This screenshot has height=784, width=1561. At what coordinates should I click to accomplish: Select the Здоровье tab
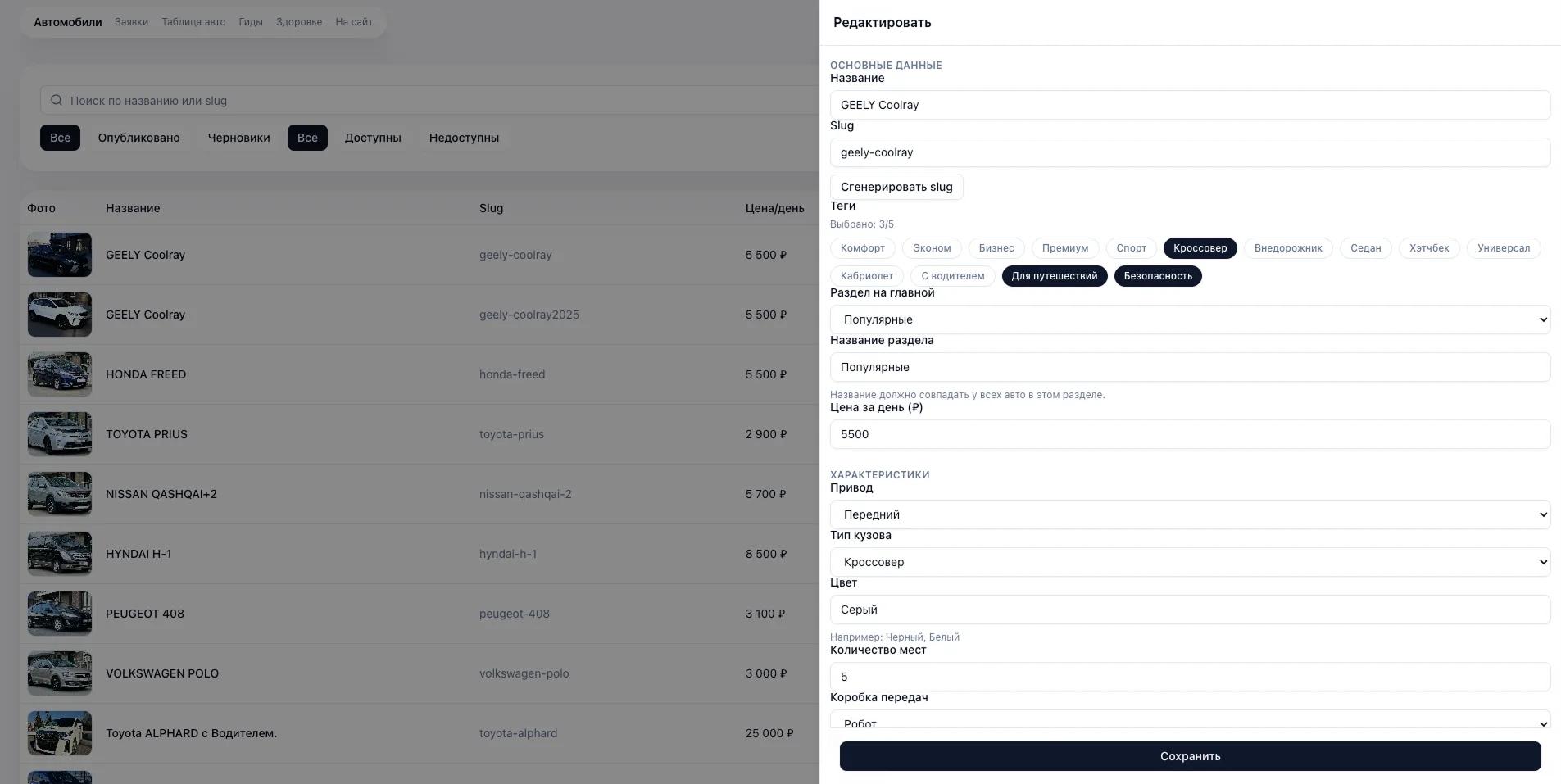299,22
